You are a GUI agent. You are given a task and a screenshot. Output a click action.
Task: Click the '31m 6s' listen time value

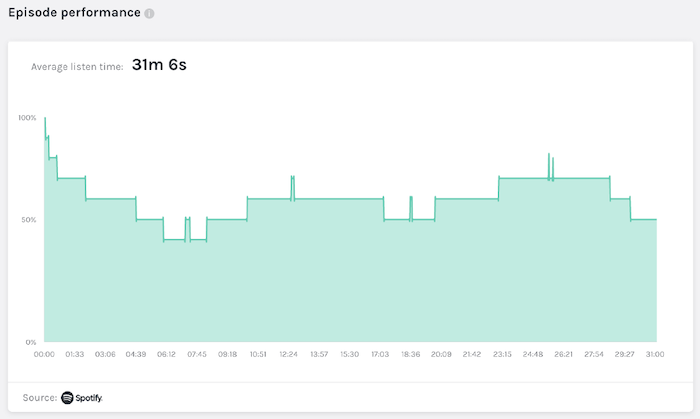click(159, 65)
